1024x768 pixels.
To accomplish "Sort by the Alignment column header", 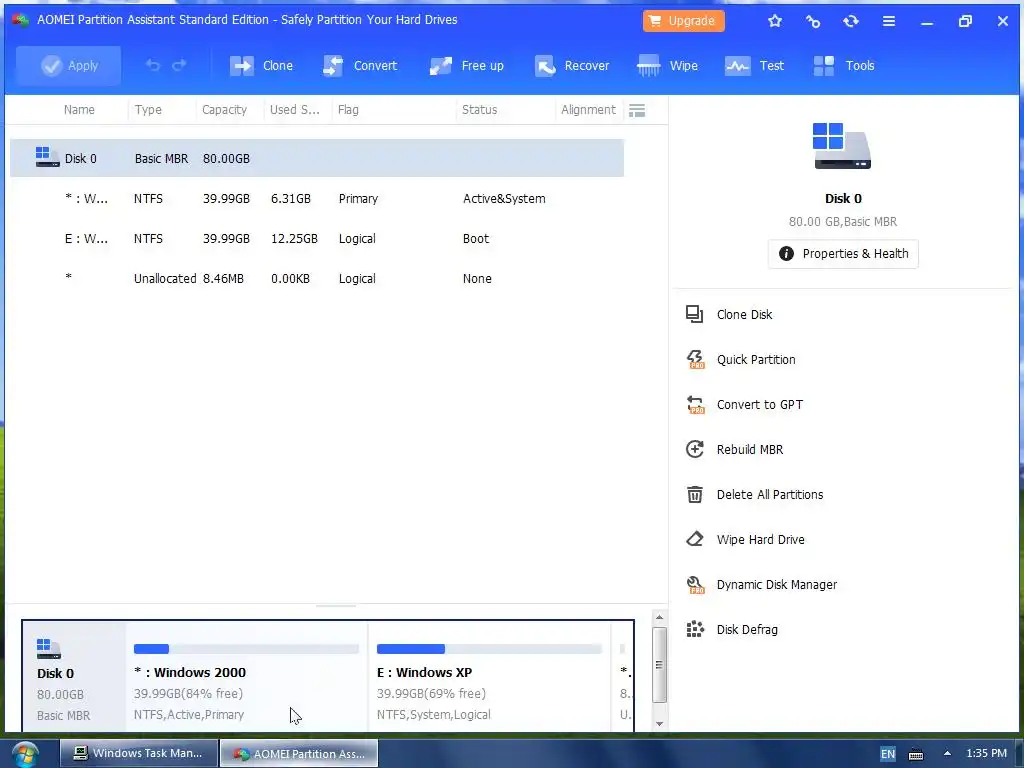I will pos(588,110).
